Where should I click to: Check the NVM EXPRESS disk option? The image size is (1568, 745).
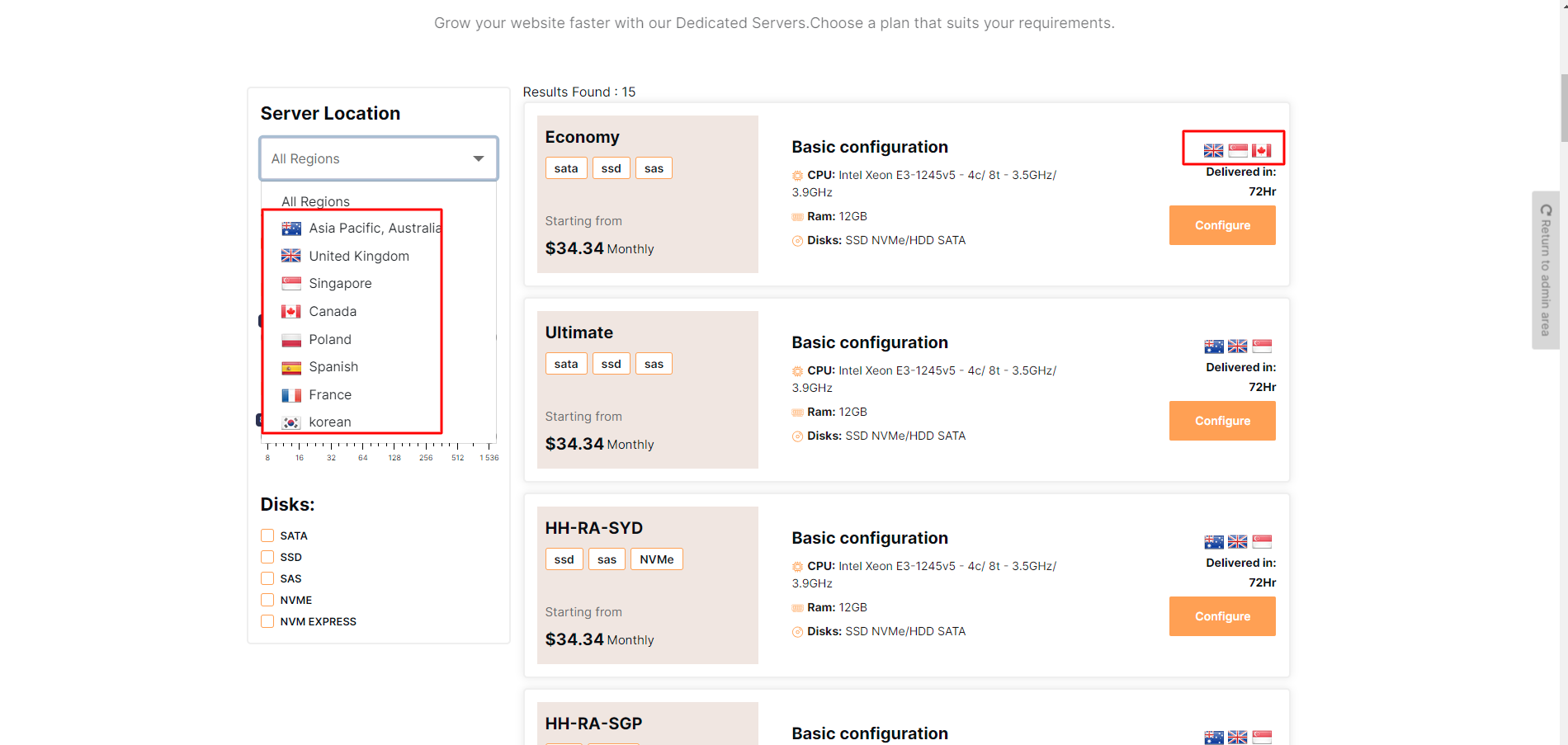(267, 621)
